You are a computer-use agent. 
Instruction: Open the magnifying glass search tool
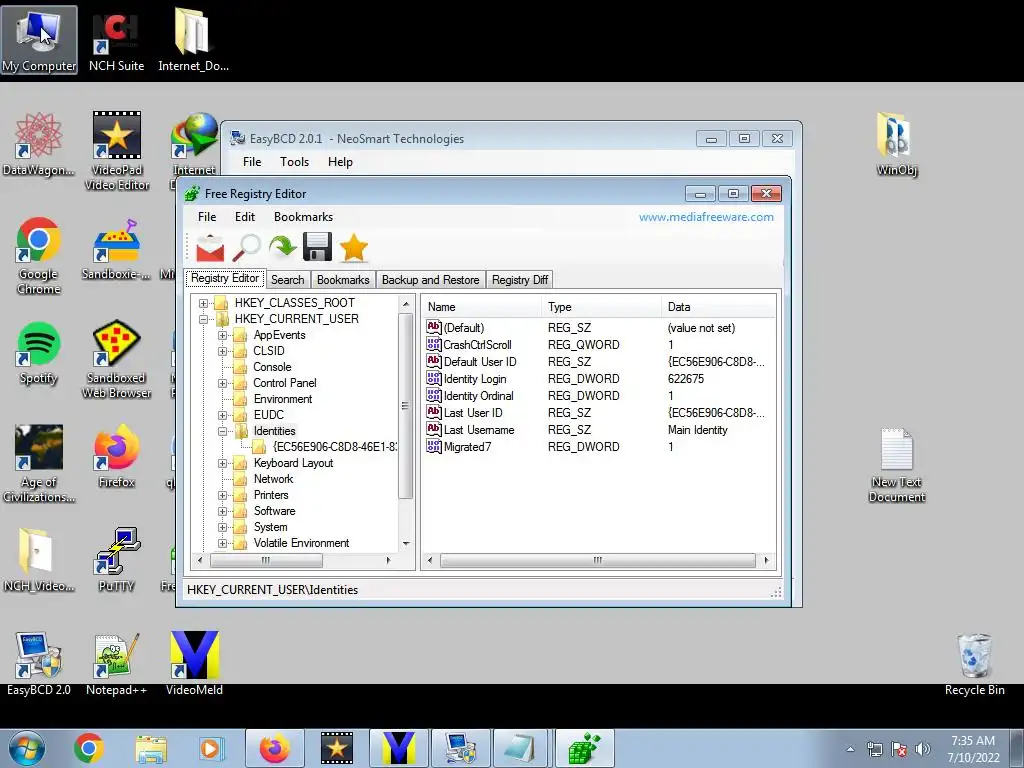tap(247, 248)
